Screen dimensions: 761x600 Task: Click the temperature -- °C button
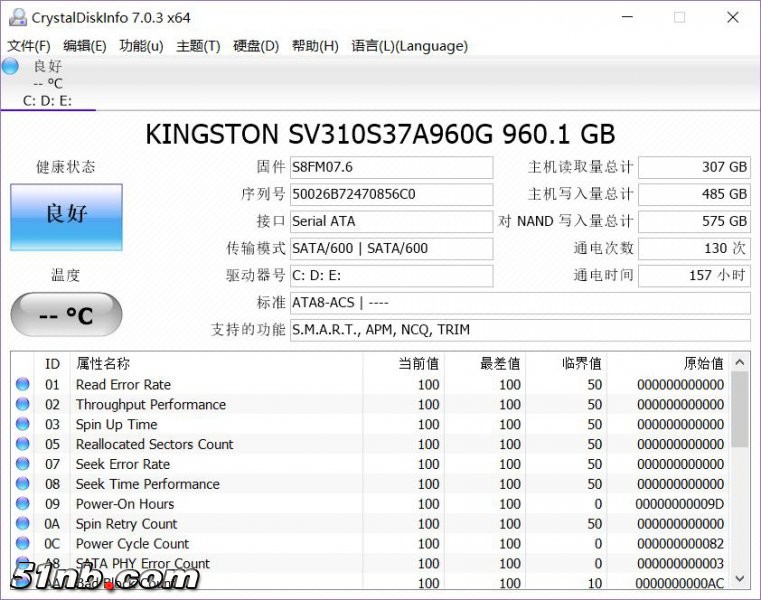point(66,316)
